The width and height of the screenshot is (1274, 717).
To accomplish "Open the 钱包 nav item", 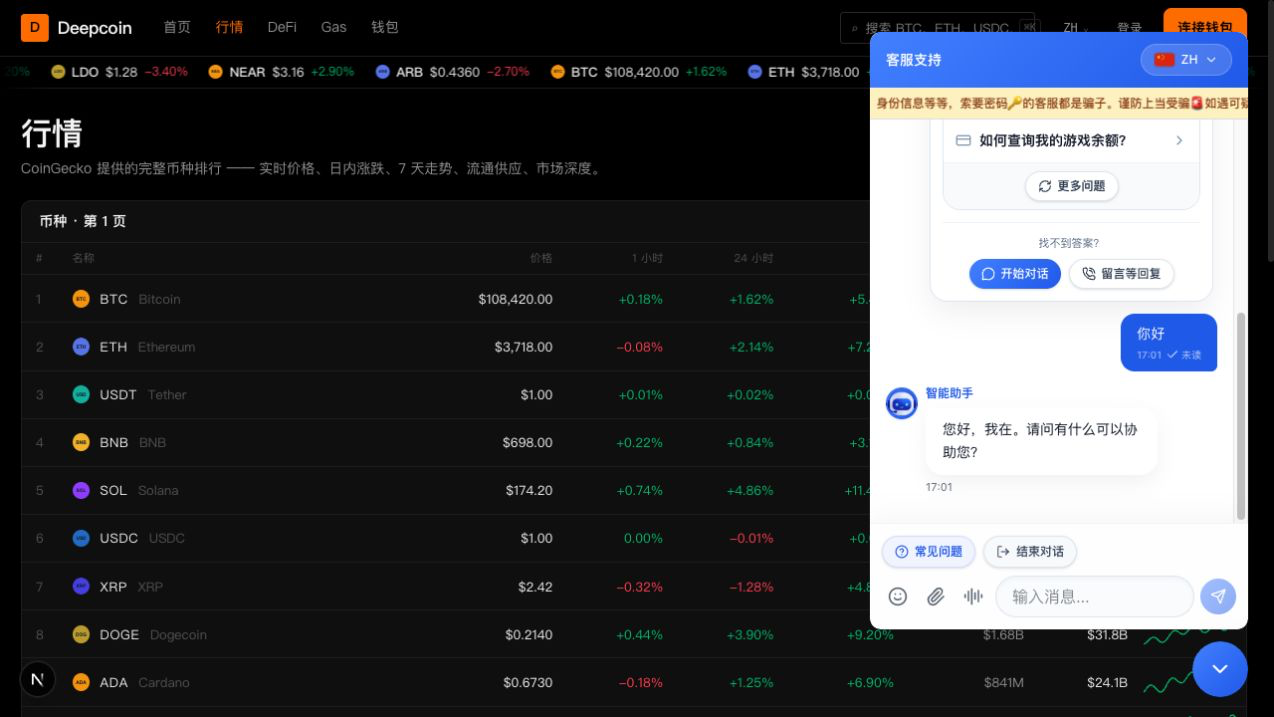I will coord(385,27).
